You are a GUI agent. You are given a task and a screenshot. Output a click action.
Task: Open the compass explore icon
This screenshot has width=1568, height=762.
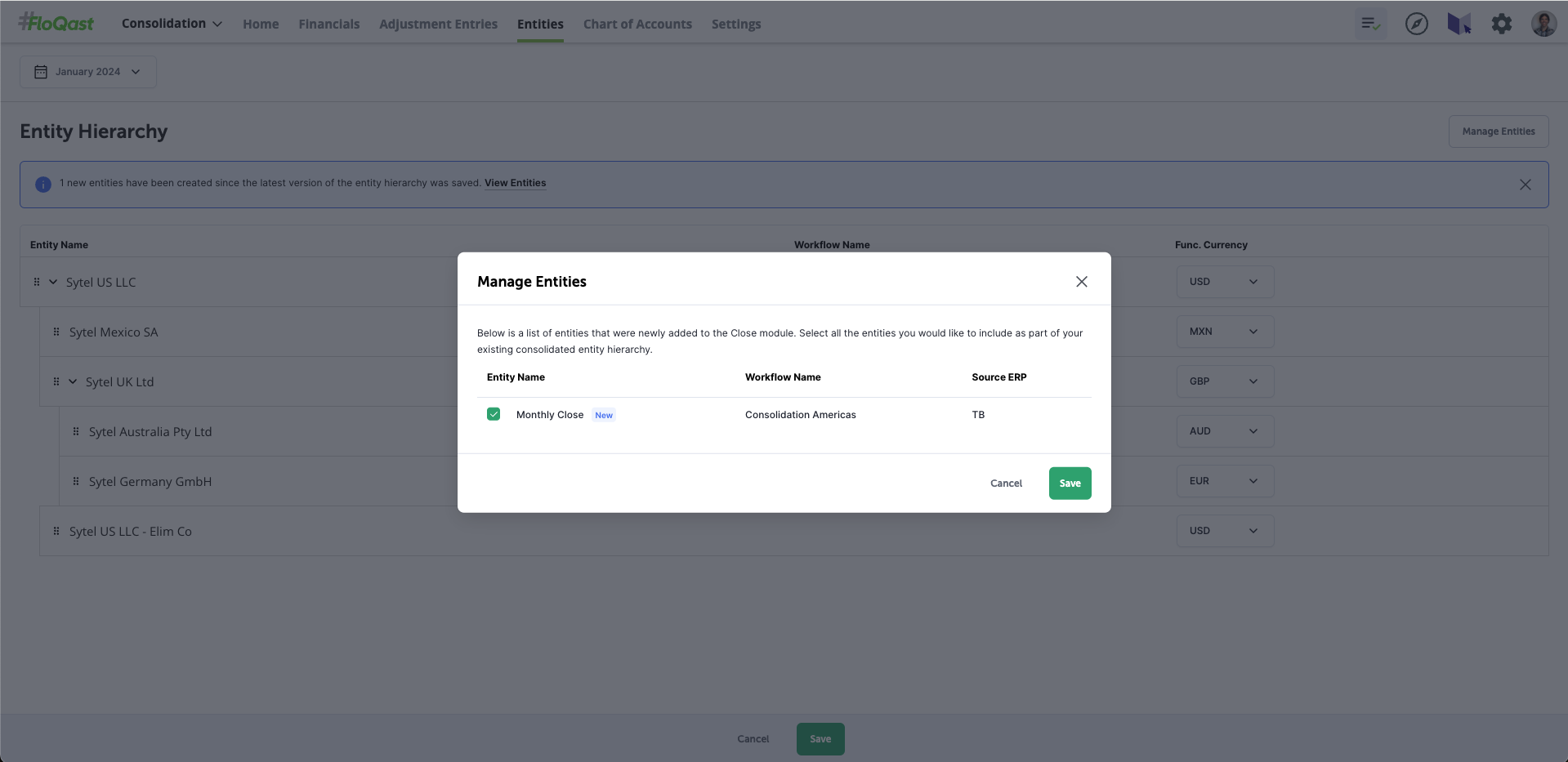pyautogui.click(x=1417, y=24)
